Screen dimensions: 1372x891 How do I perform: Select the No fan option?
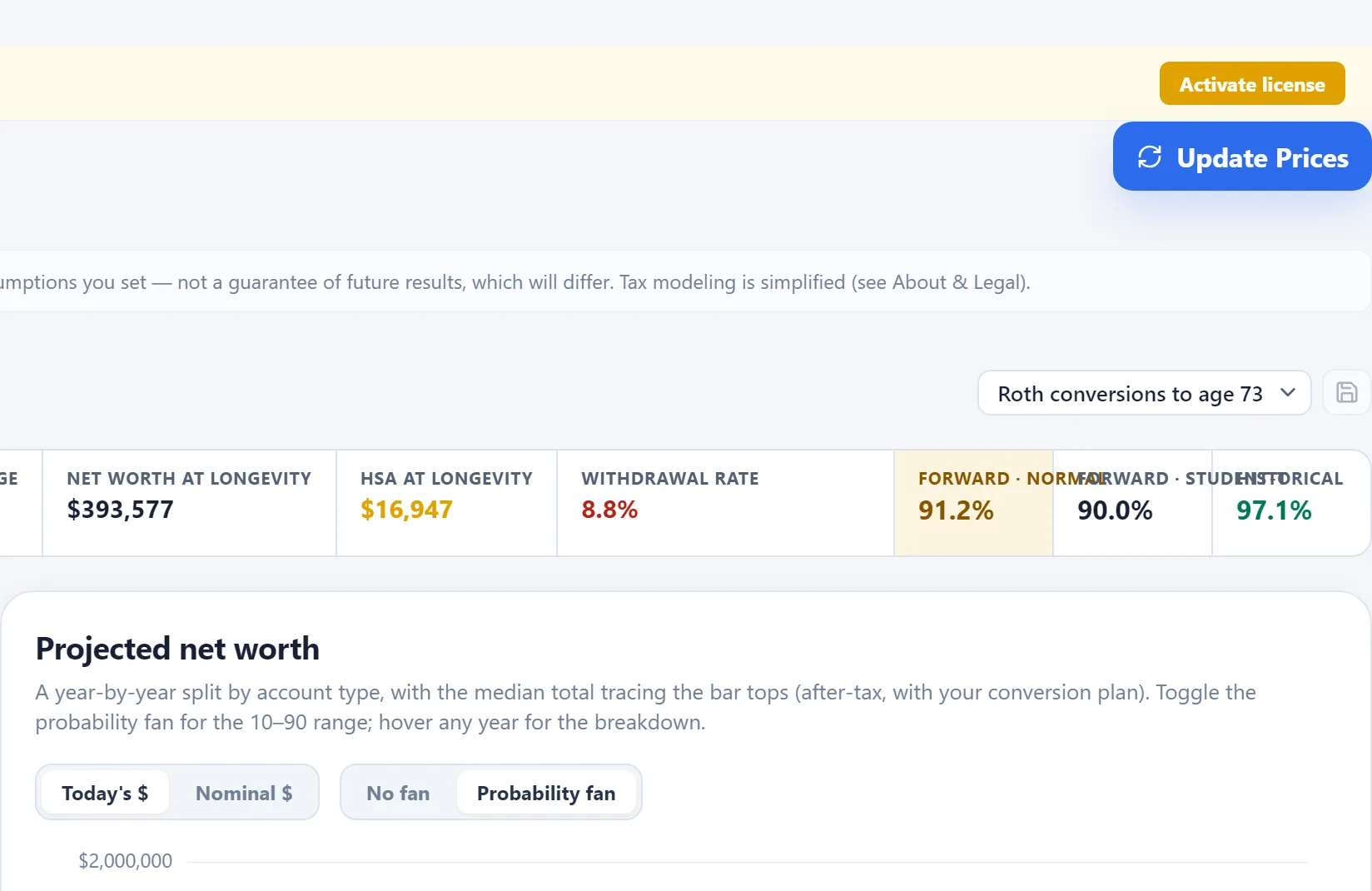398,793
